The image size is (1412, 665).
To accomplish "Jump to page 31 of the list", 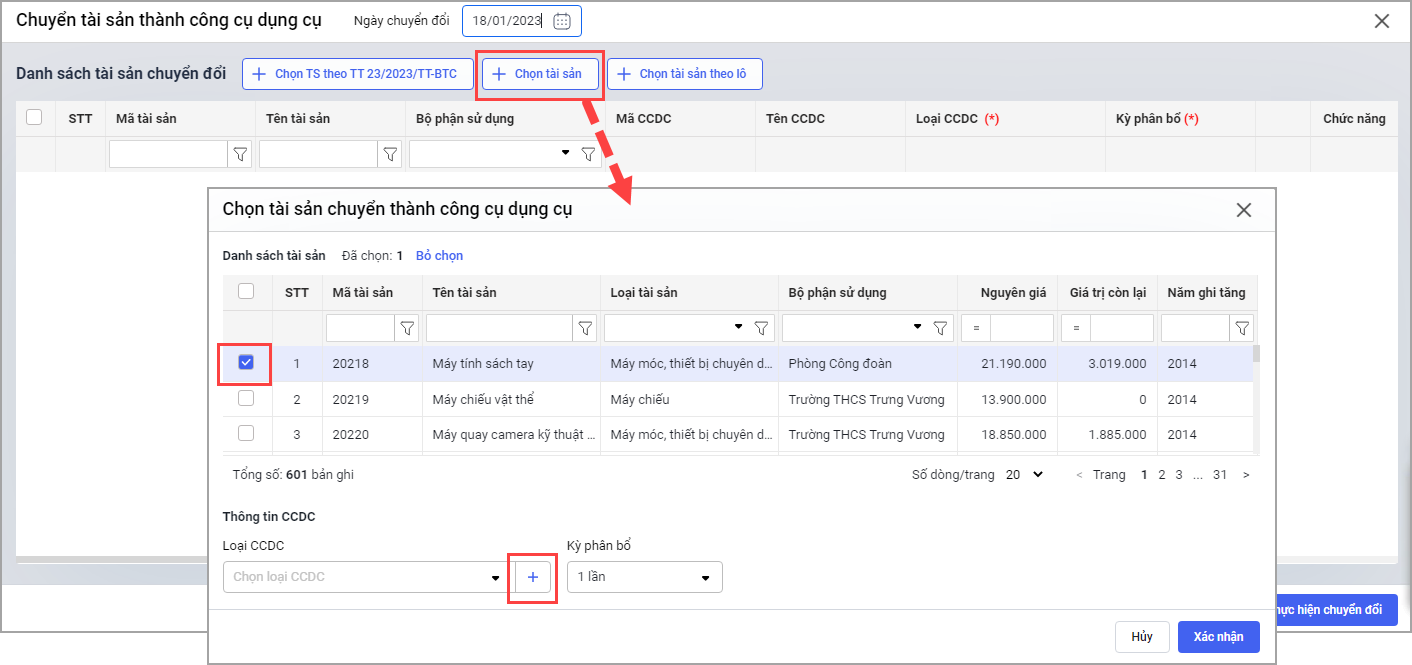I will (x=1219, y=475).
